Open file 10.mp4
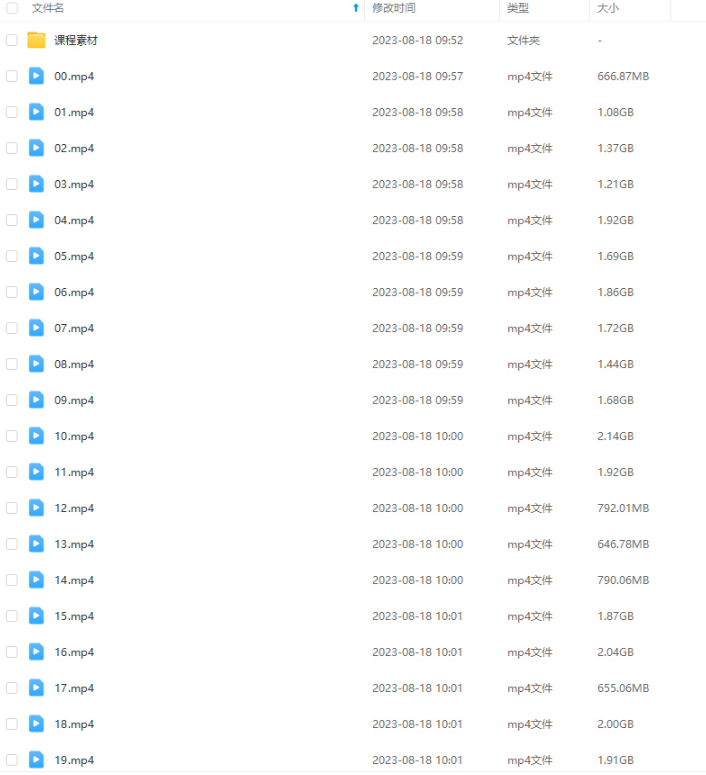 coord(74,436)
